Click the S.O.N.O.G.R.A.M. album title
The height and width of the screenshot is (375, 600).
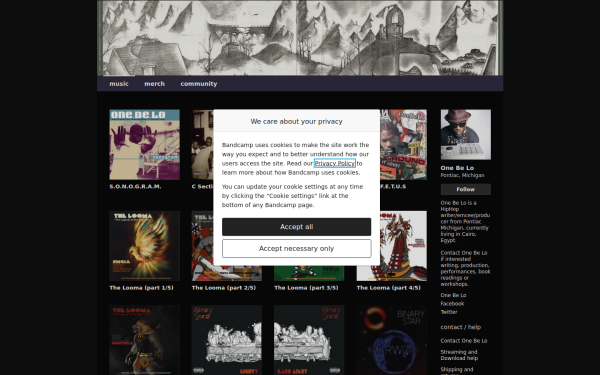(135, 186)
